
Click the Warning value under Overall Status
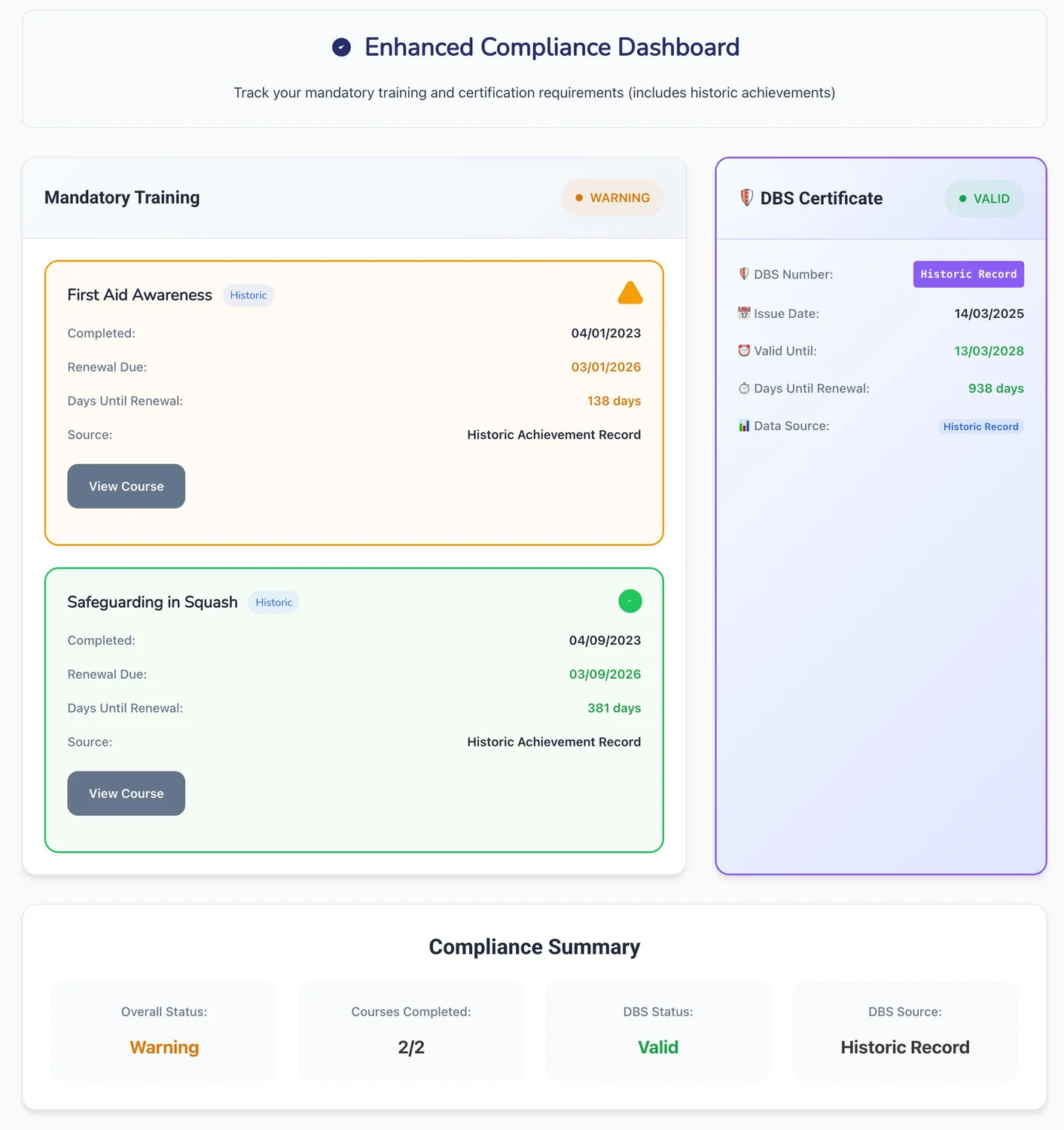click(x=164, y=1047)
